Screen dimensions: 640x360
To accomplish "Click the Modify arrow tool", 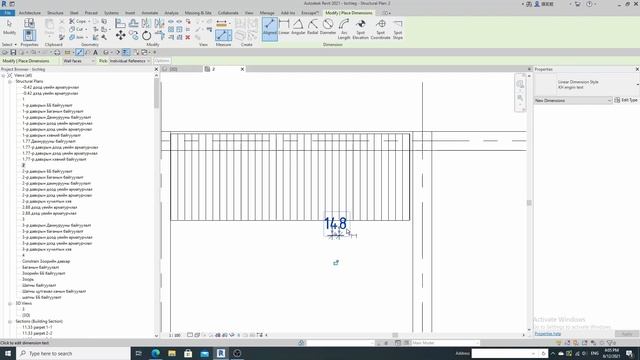I will (x=9, y=27).
